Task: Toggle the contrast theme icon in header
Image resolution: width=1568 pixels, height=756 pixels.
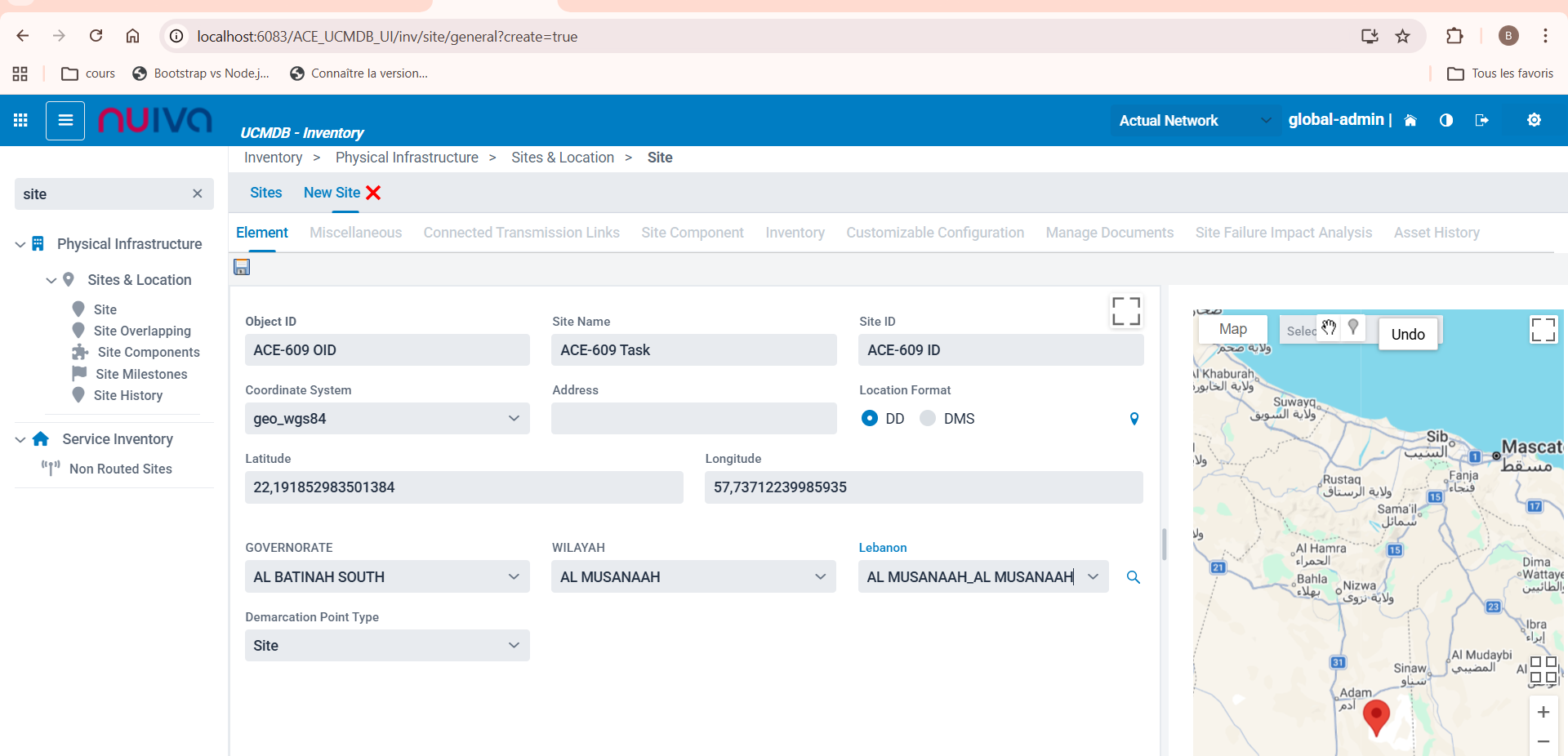Action: (x=1446, y=120)
